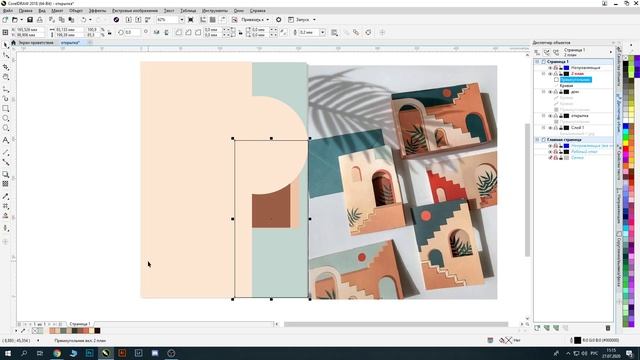Toggle visibility eye of the Направляющие layer on Страница 1
Screen dimensions: 640x360
pos(550,68)
